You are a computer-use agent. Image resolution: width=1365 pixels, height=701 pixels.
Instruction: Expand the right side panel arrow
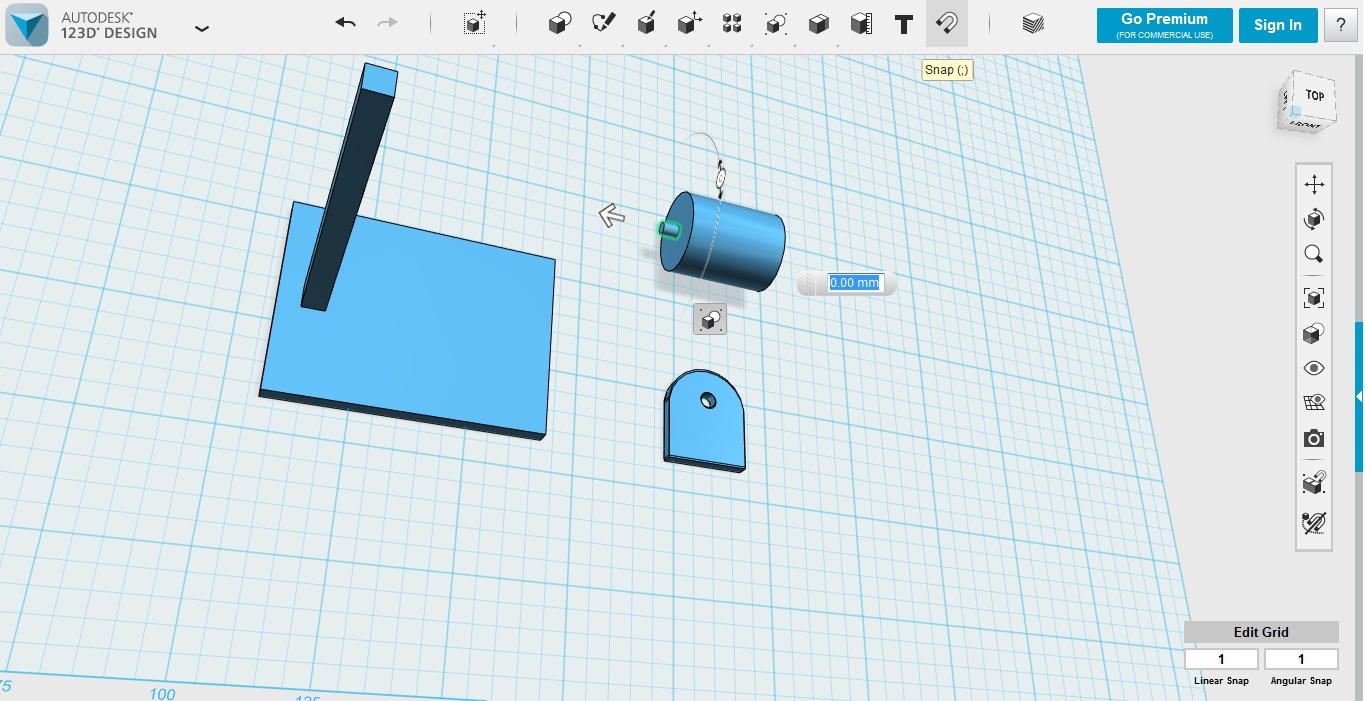pyautogui.click(x=1359, y=396)
